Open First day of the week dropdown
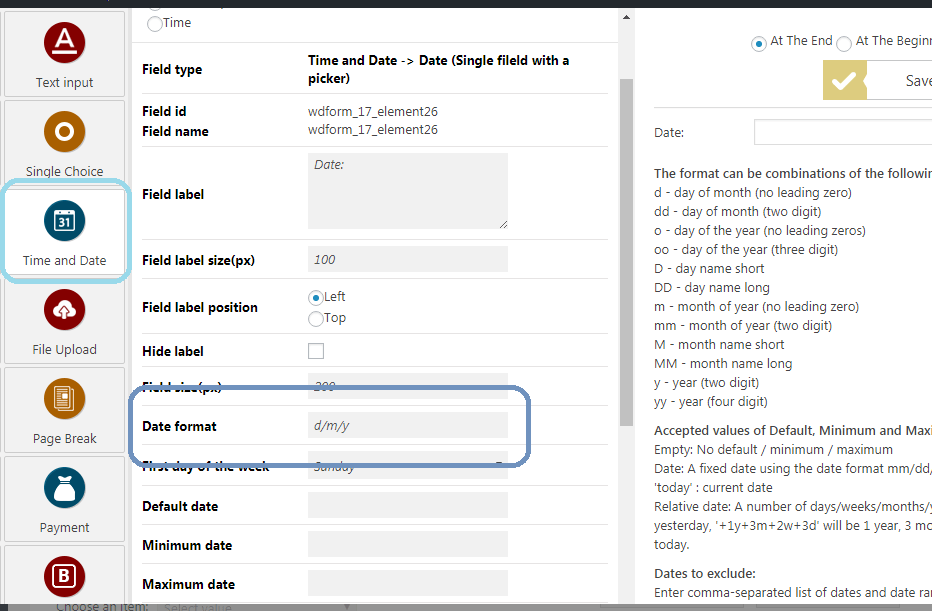The height and width of the screenshot is (611, 932). coord(407,466)
